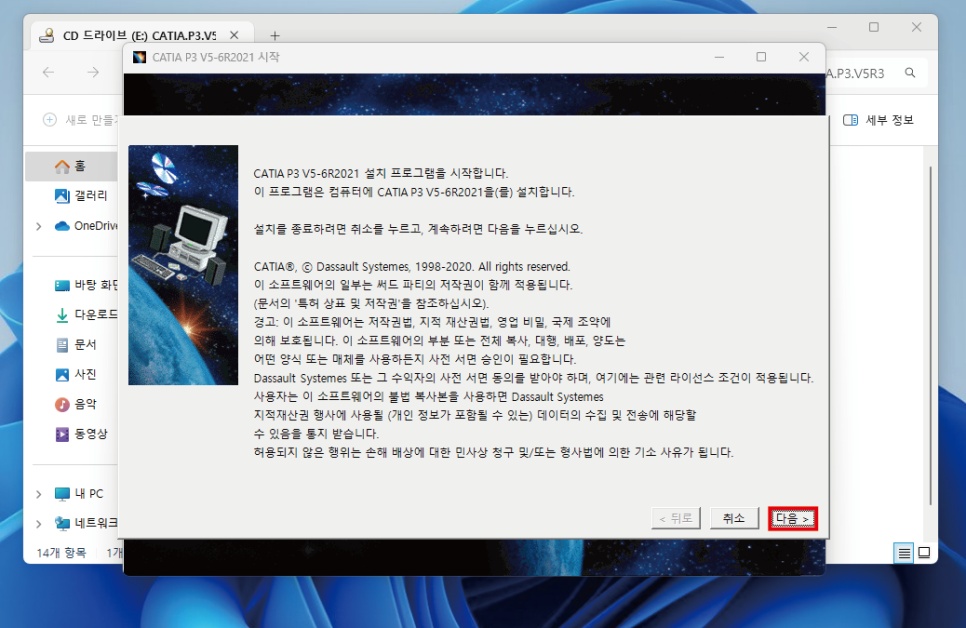
Task: Switch Explorer to large thumbnails view
Action: [x=924, y=553]
